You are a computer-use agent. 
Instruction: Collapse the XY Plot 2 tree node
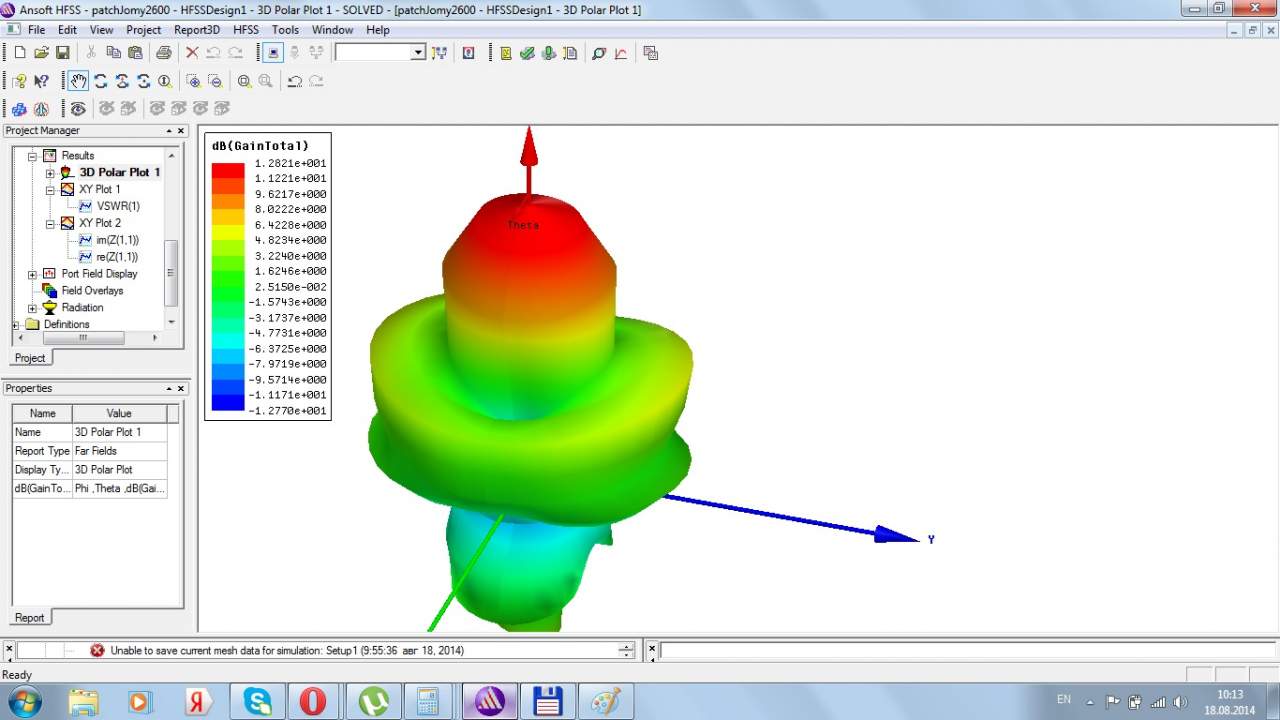50,223
